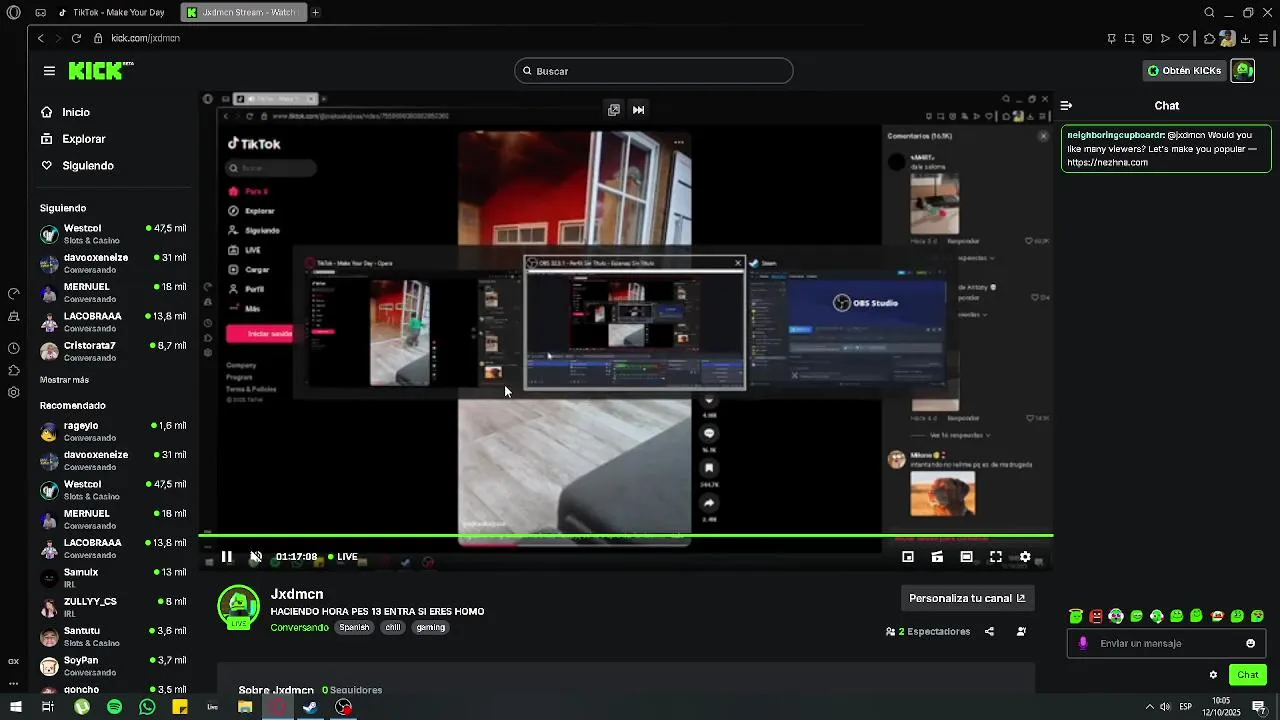Open the Kick user avatar menu
This screenshot has width=1280, height=720.
click(1243, 71)
